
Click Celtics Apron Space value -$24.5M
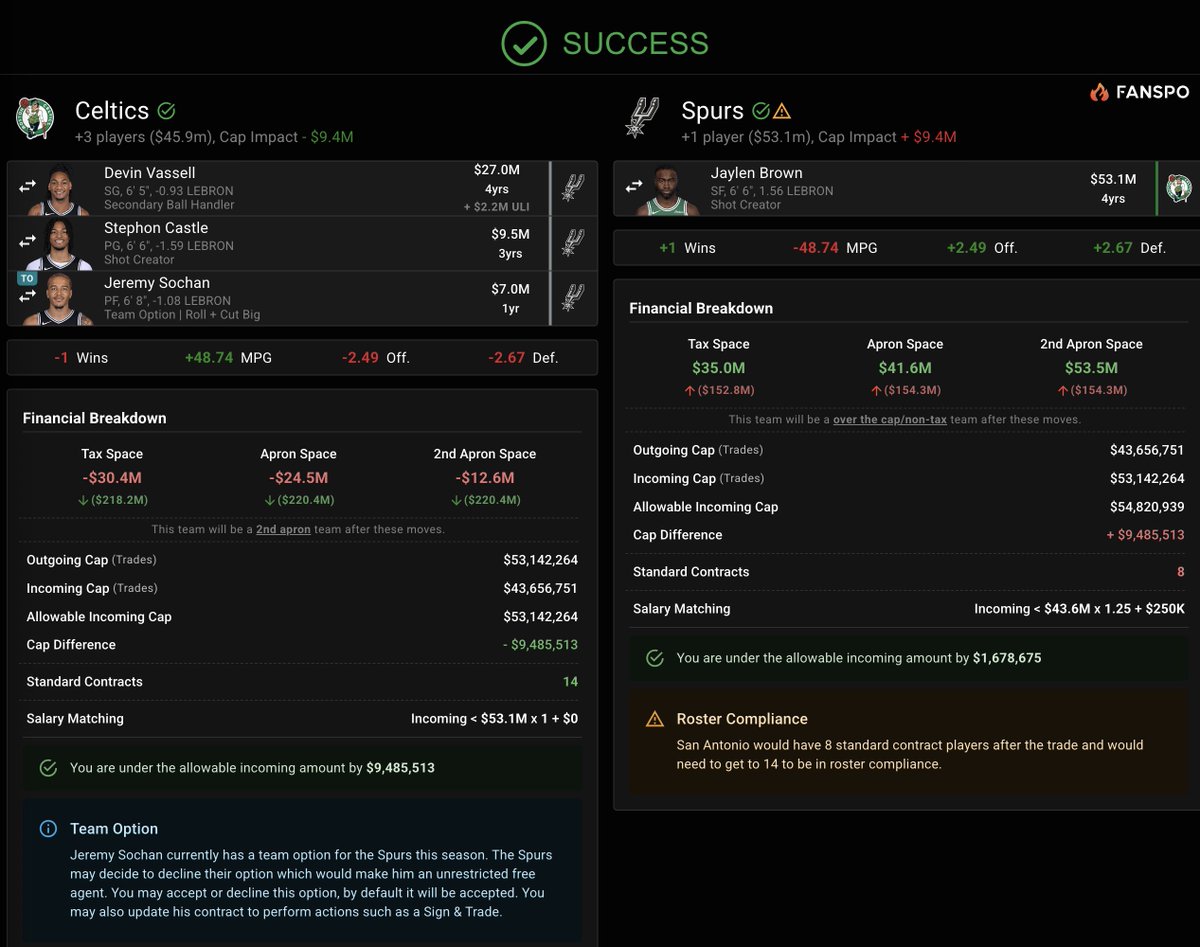298,478
